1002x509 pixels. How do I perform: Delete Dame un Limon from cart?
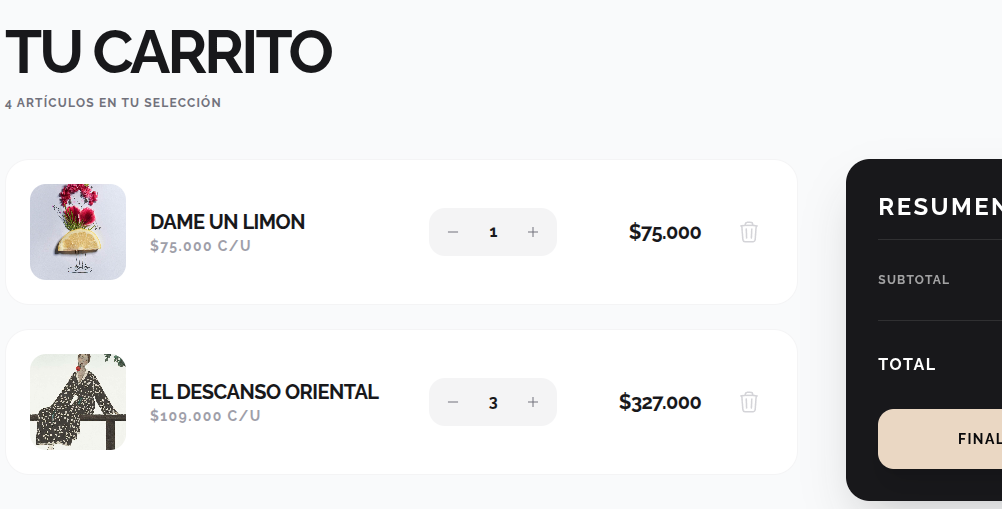[749, 232]
